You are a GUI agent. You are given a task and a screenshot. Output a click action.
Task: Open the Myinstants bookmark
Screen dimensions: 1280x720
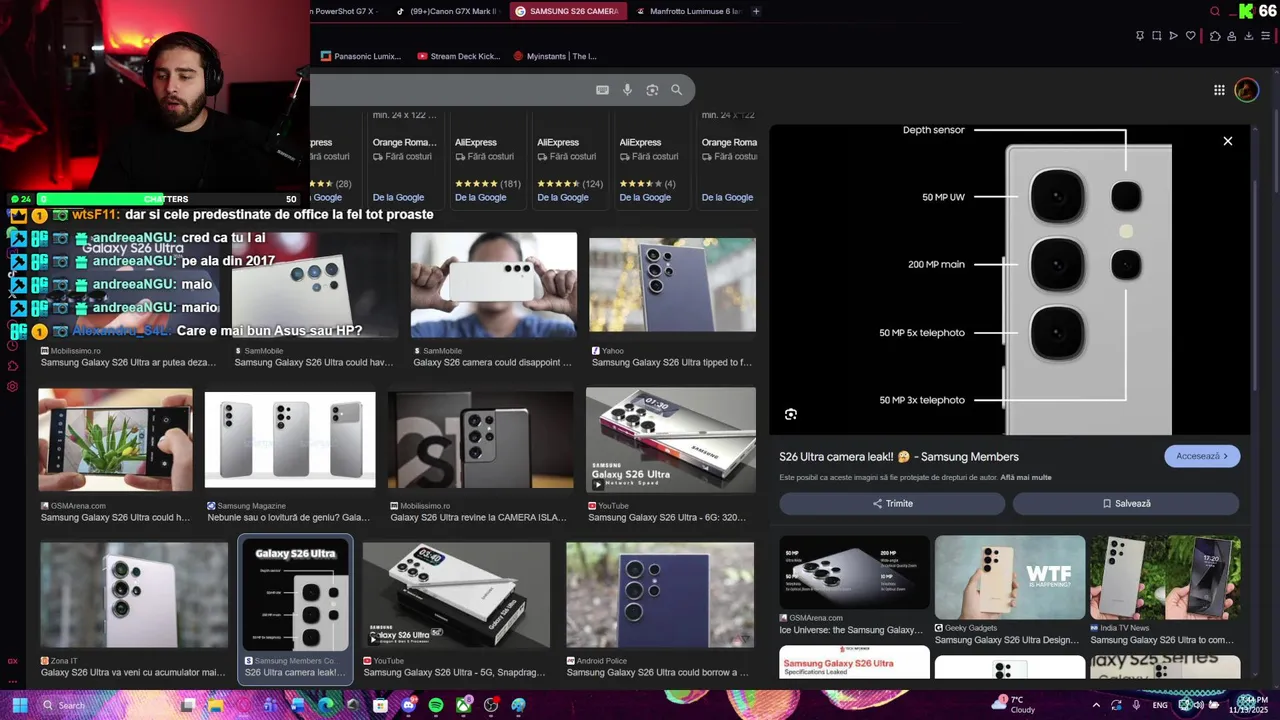pos(555,56)
